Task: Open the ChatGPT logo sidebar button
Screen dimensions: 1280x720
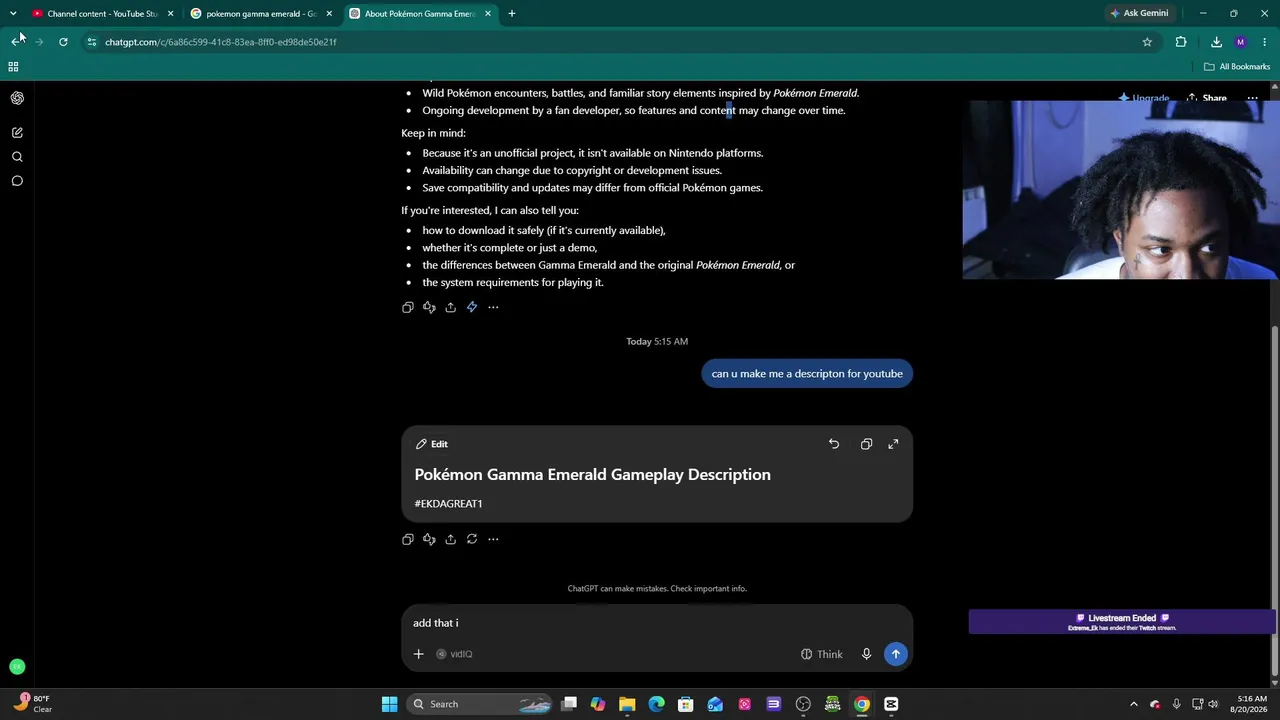Action: (x=17, y=98)
